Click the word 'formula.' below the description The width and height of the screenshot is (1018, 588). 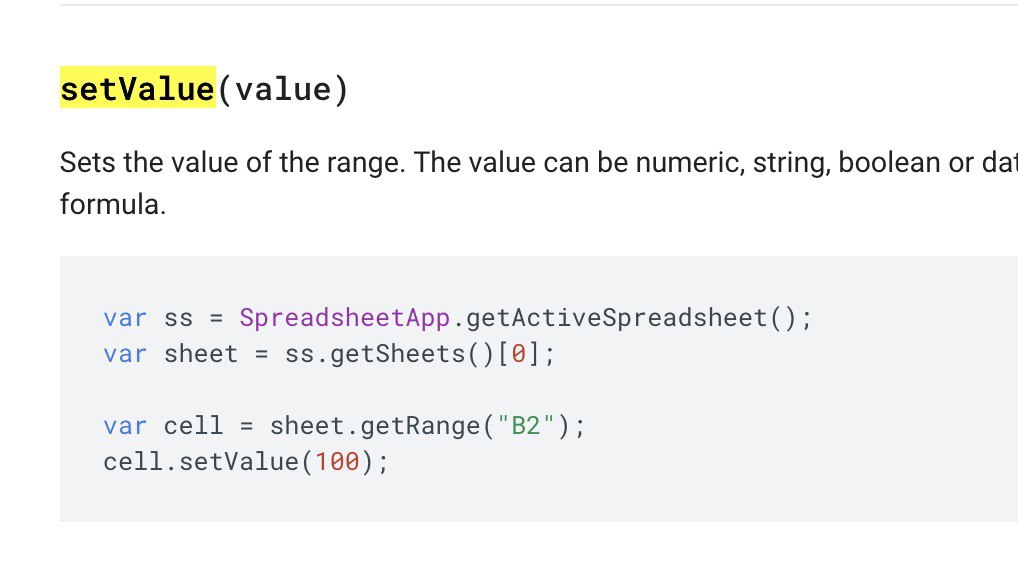[x=112, y=208]
